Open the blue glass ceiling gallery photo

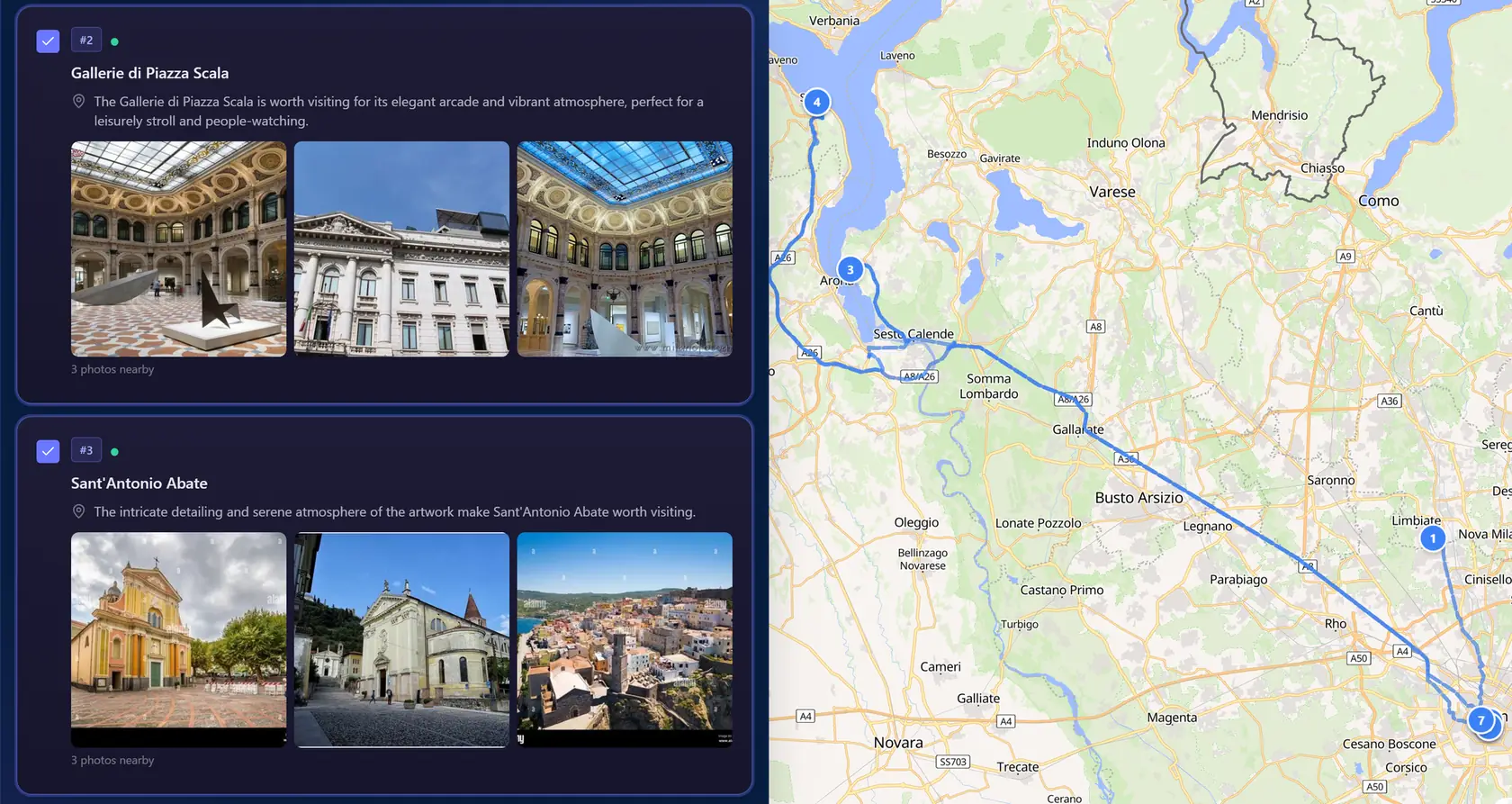pyautogui.click(x=625, y=248)
